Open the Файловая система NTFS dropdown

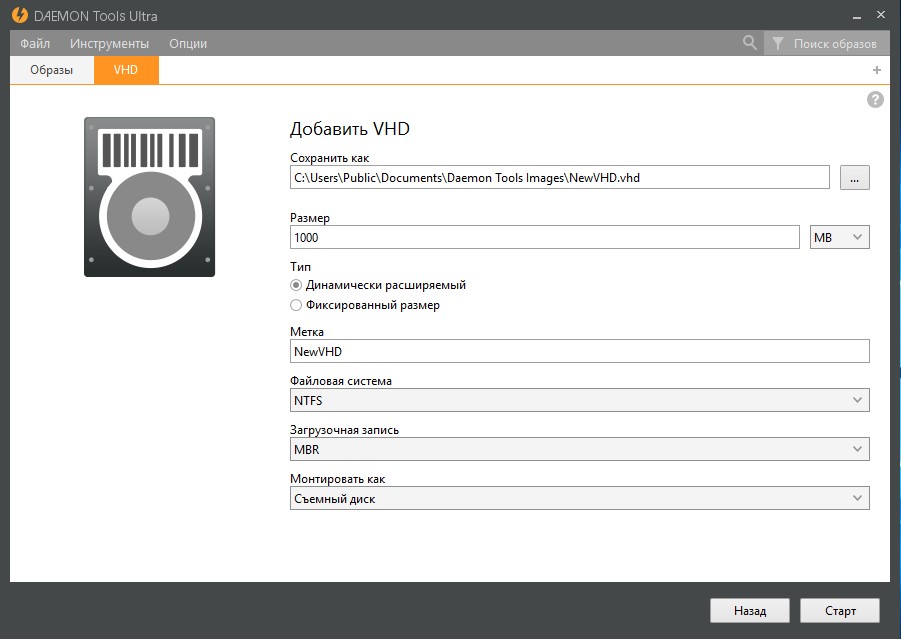pos(579,400)
